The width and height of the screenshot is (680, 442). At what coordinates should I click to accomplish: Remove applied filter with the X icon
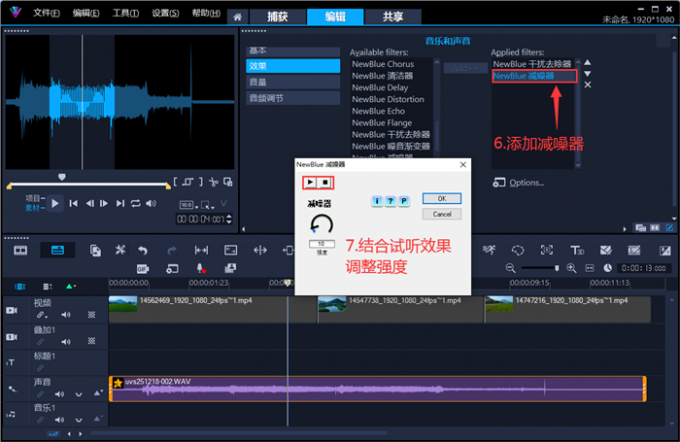[588, 86]
